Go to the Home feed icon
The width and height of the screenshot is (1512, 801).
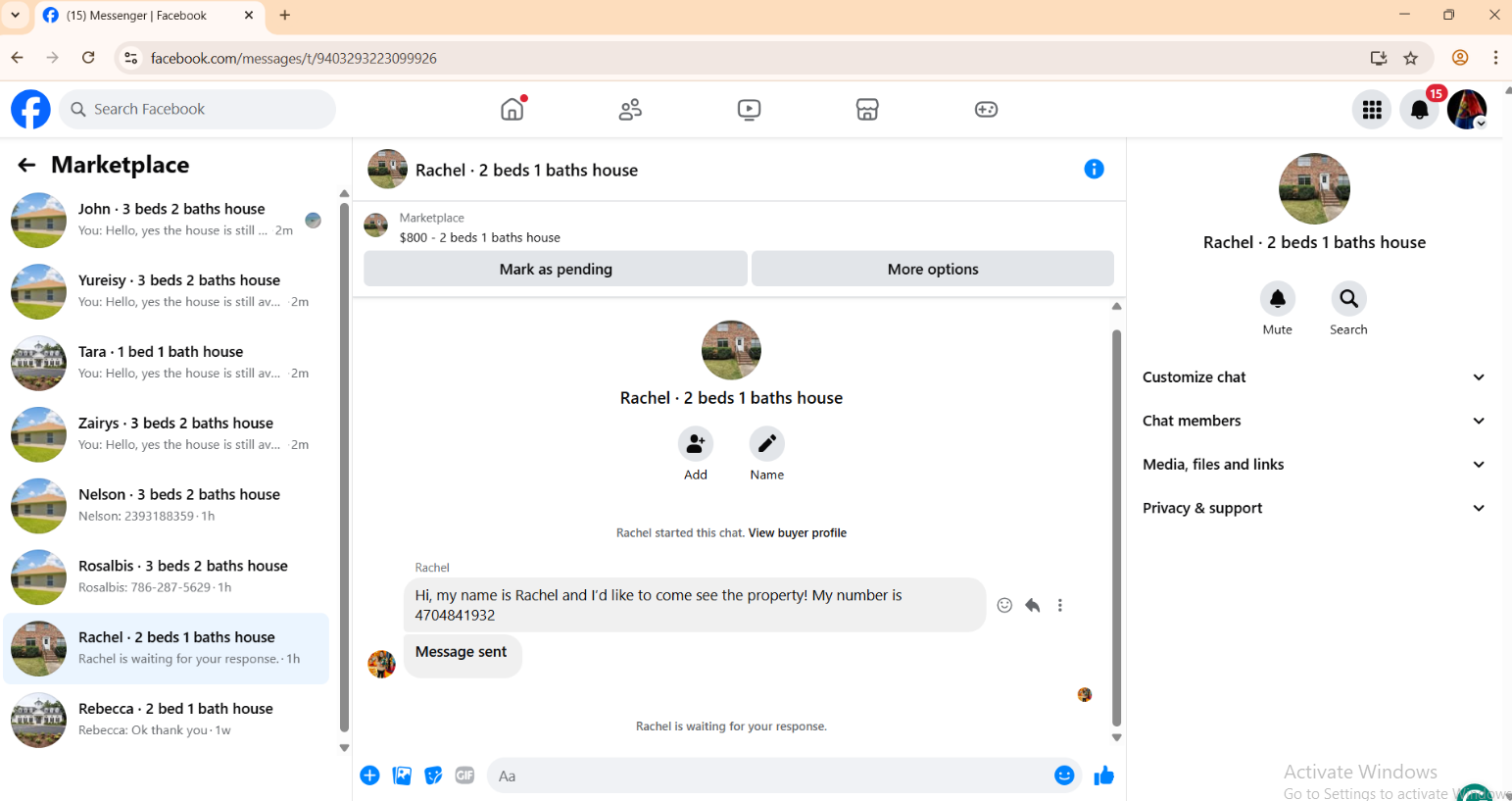512,109
